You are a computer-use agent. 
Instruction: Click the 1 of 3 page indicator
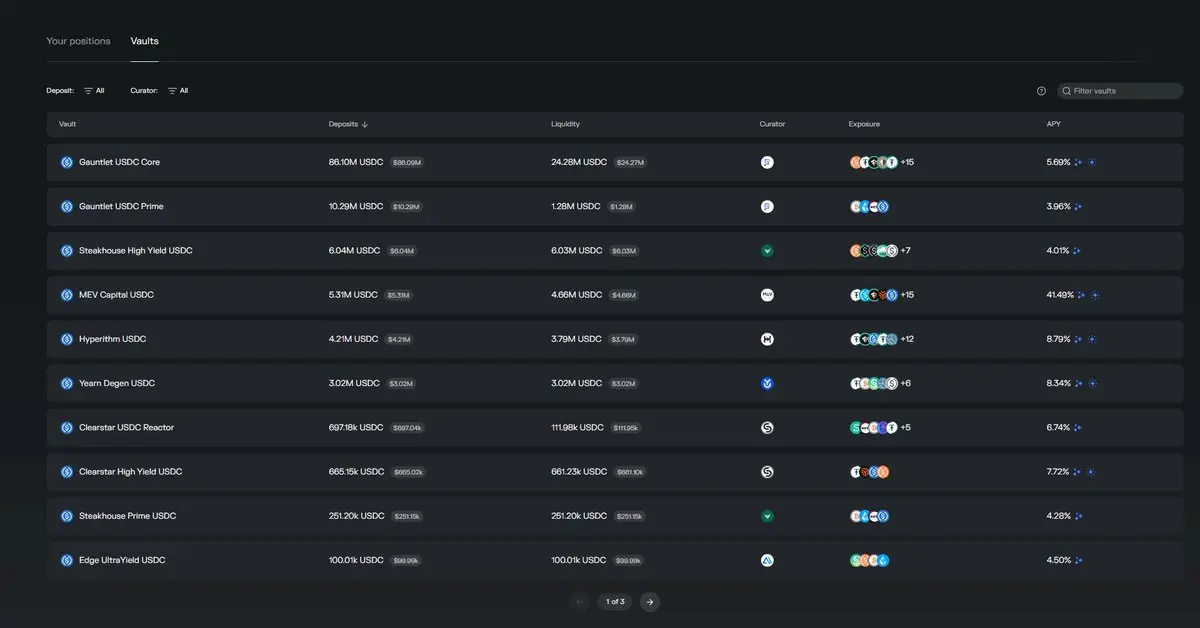(615, 602)
